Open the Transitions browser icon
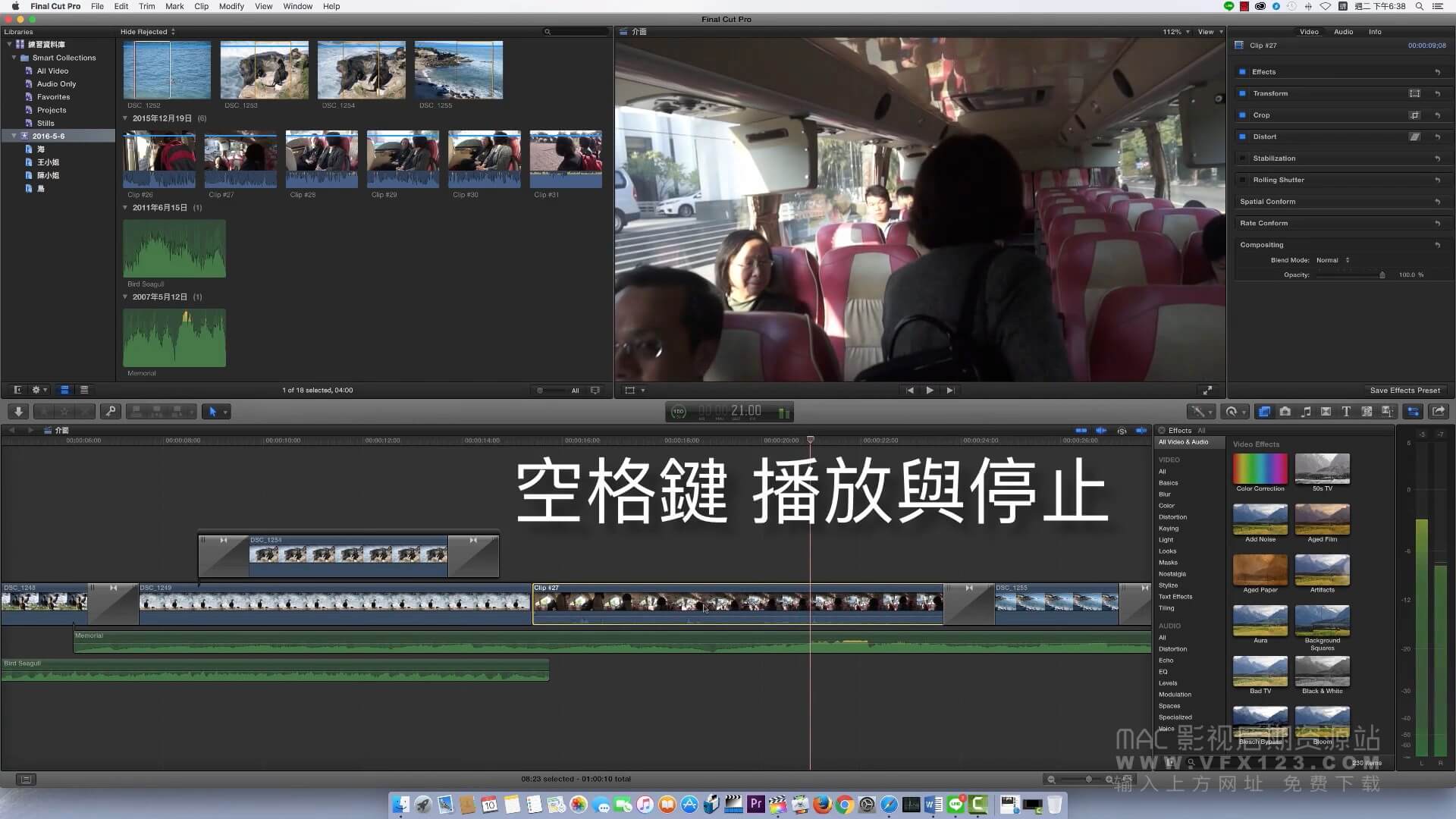 tap(1326, 412)
